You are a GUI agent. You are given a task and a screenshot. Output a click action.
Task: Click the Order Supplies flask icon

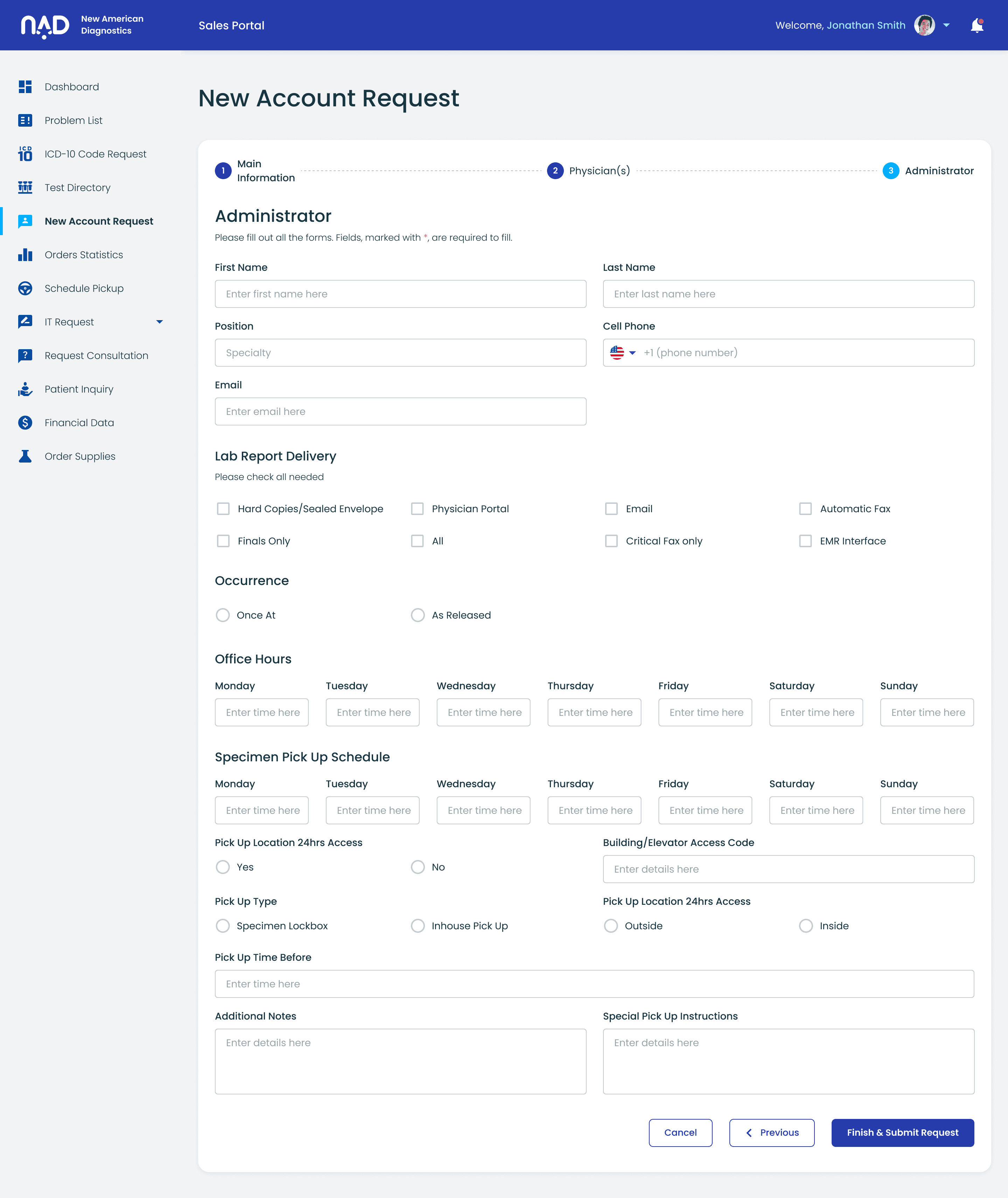pyautogui.click(x=25, y=457)
